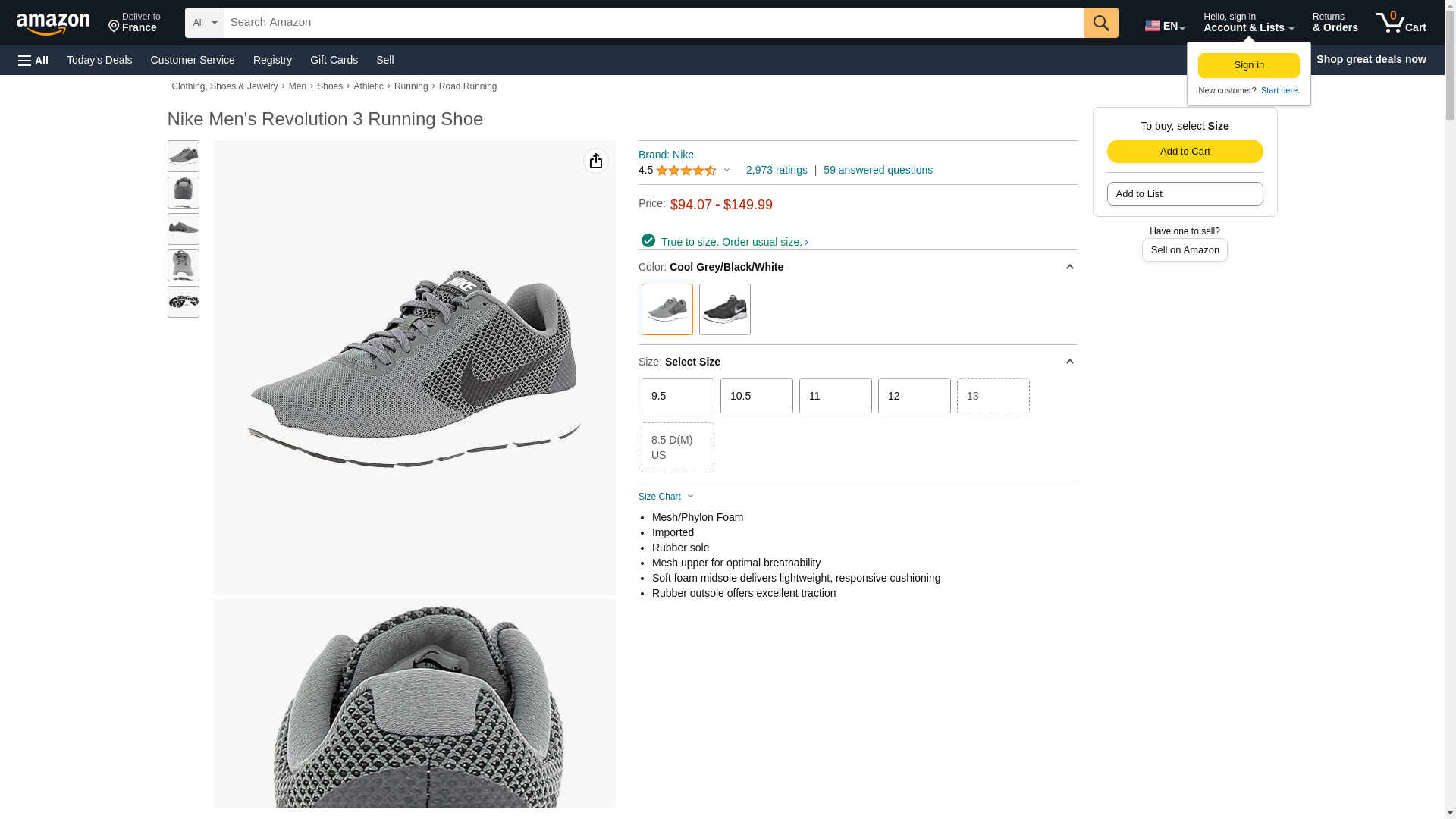Click the search magnifier button
The height and width of the screenshot is (819, 1456).
(1101, 23)
